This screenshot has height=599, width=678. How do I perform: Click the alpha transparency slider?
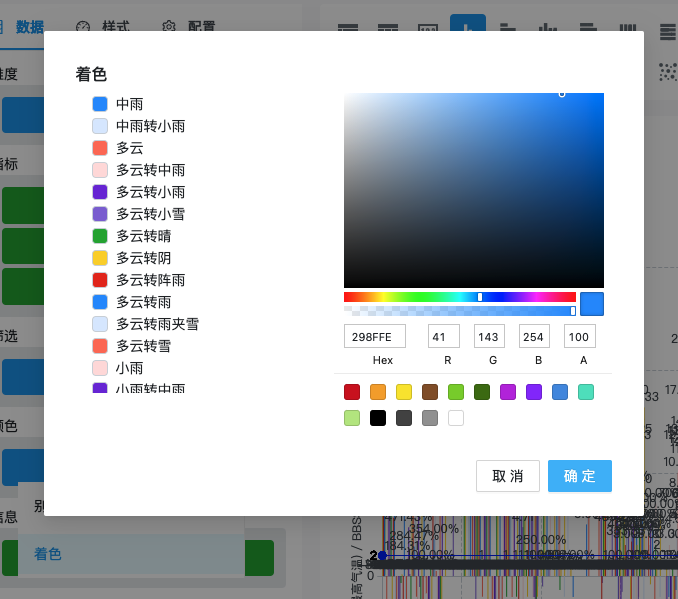460,311
